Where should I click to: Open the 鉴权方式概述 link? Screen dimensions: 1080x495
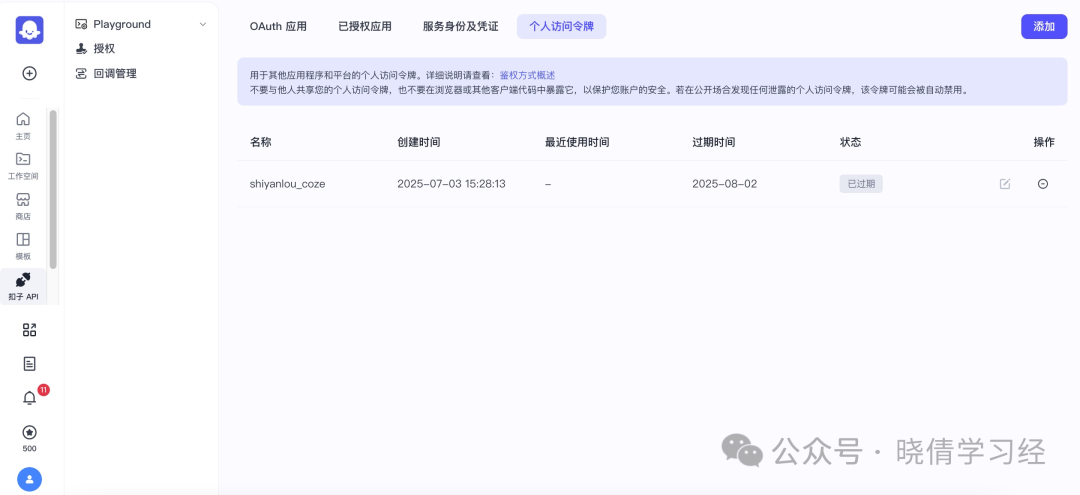[528, 74]
